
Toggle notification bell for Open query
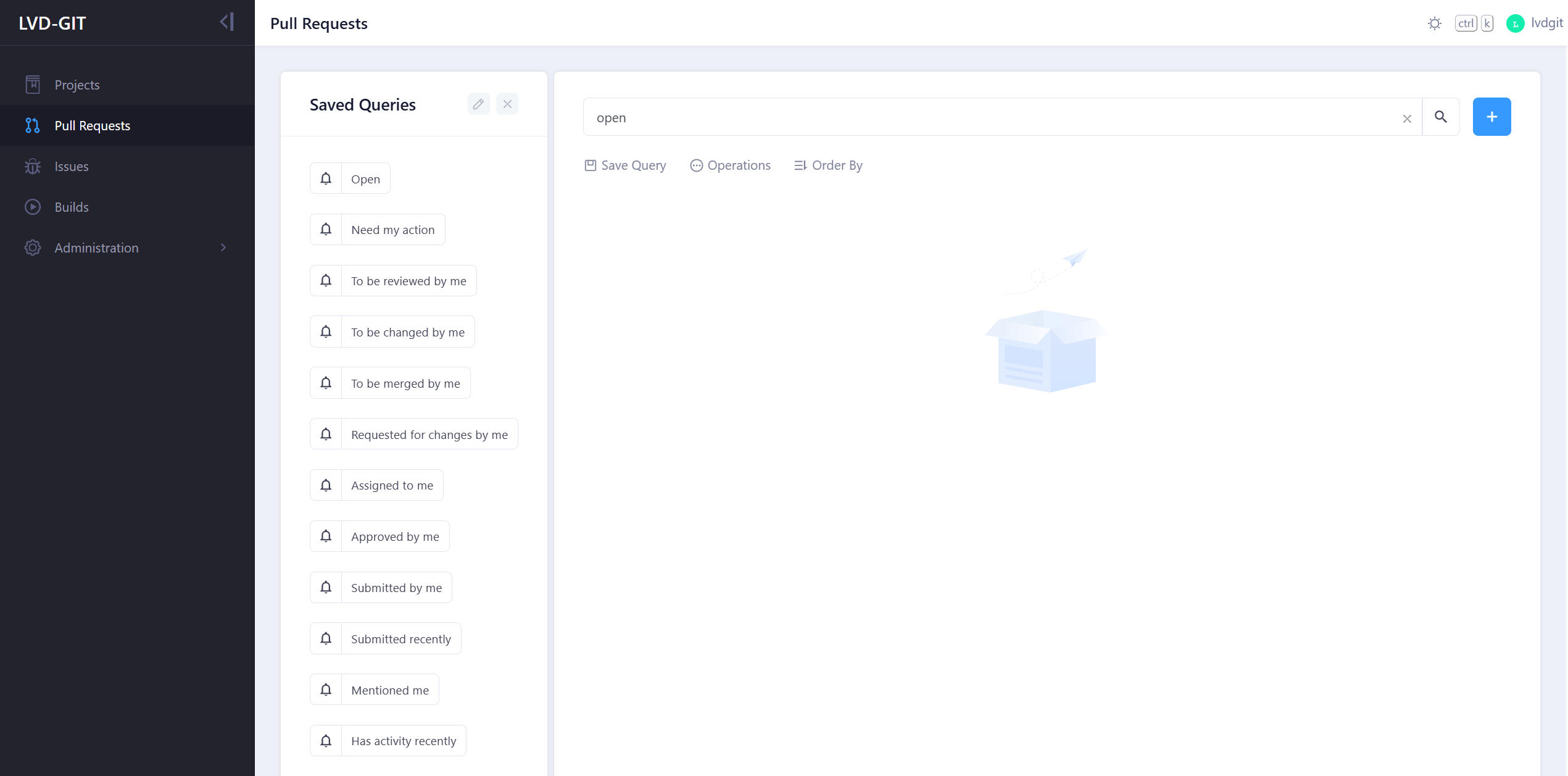click(326, 178)
